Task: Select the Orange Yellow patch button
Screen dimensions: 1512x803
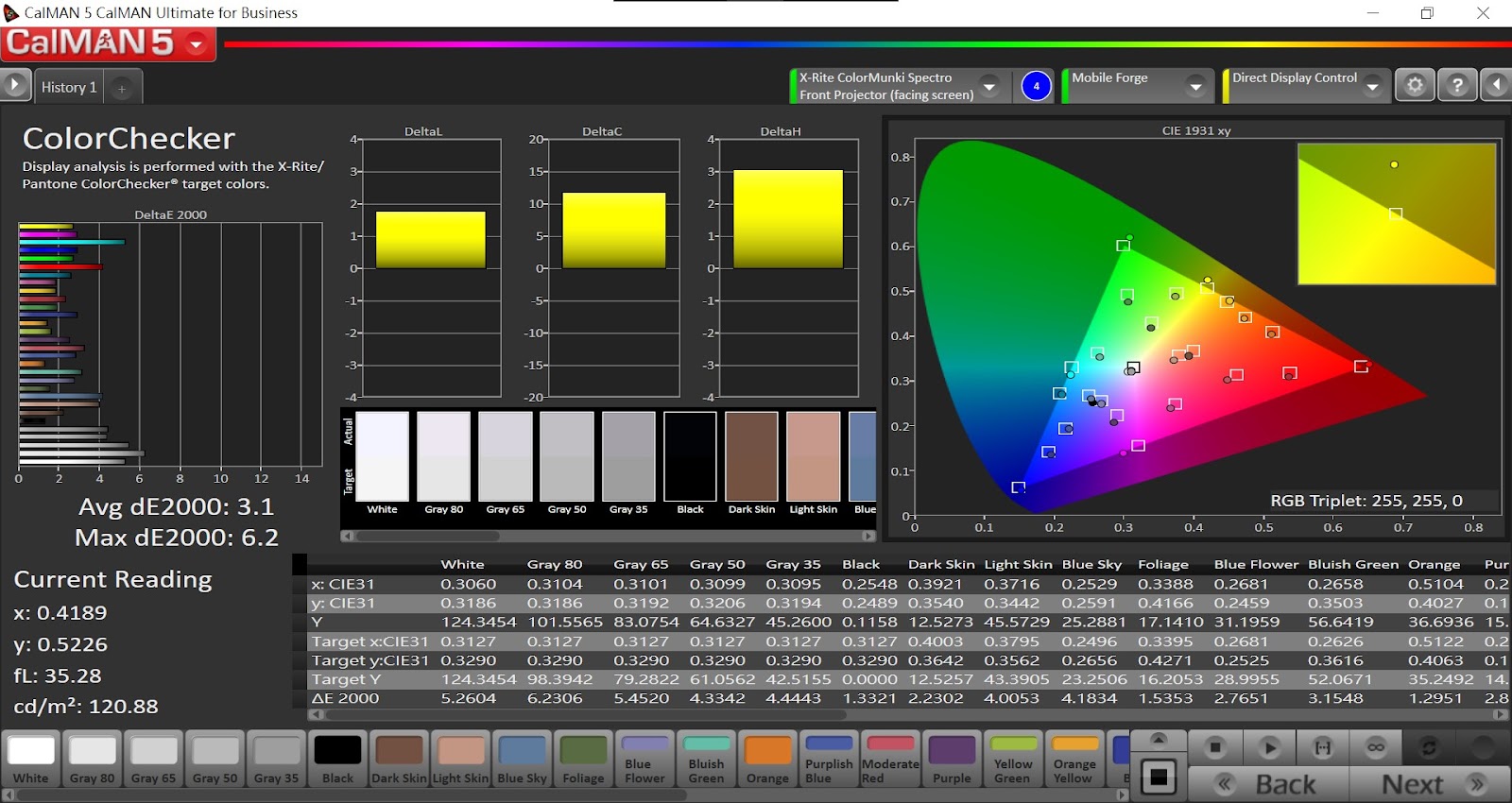Action: tap(1074, 759)
